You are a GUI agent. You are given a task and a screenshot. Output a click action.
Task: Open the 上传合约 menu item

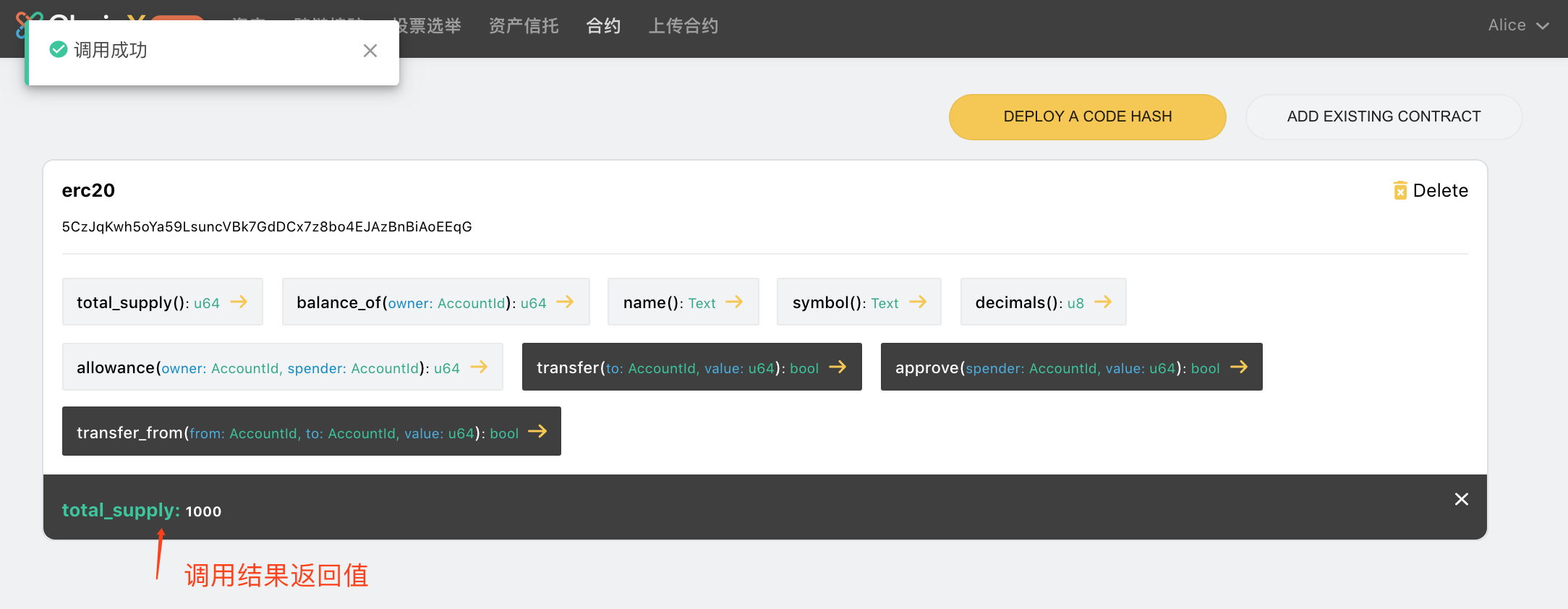(x=683, y=26)
